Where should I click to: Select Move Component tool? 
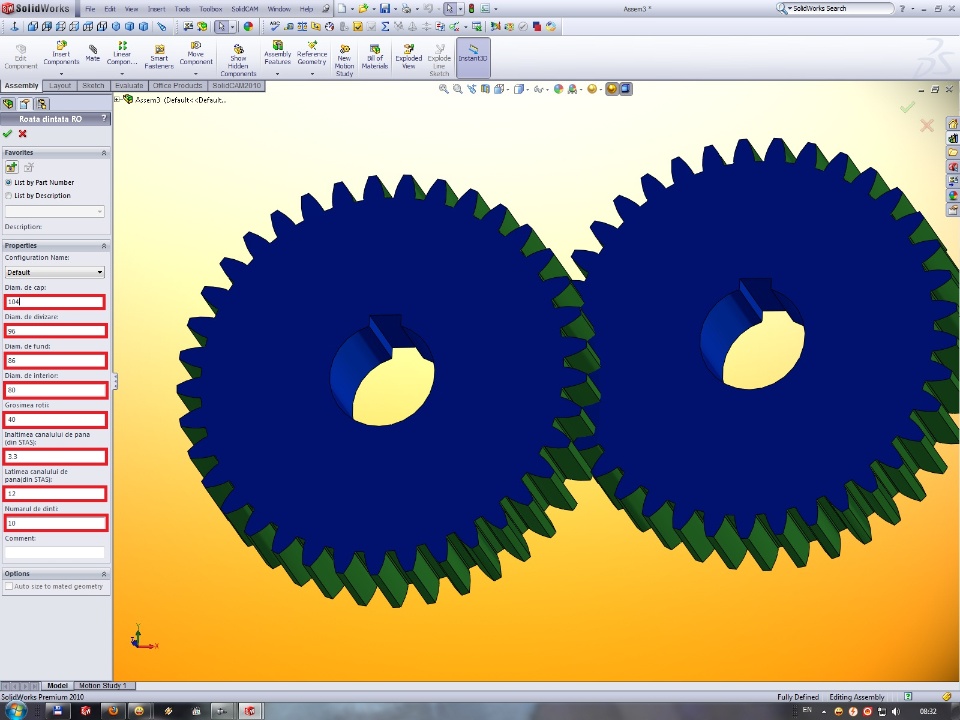coord(196,53)
